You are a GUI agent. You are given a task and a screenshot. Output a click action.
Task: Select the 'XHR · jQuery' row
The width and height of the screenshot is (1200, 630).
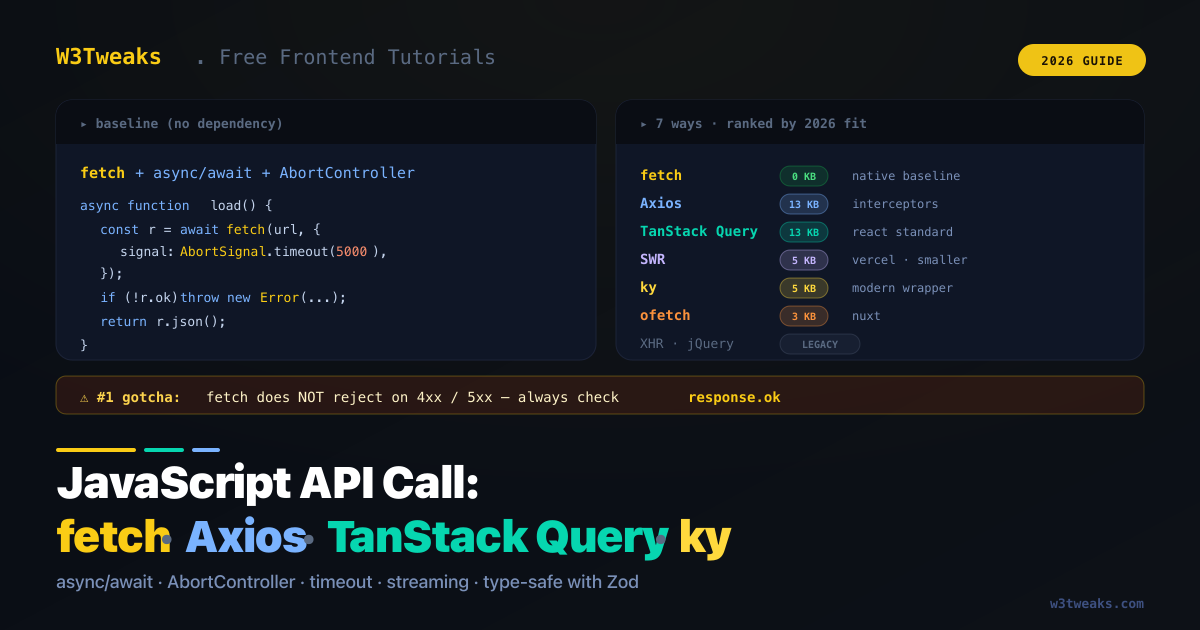point(687,343)
